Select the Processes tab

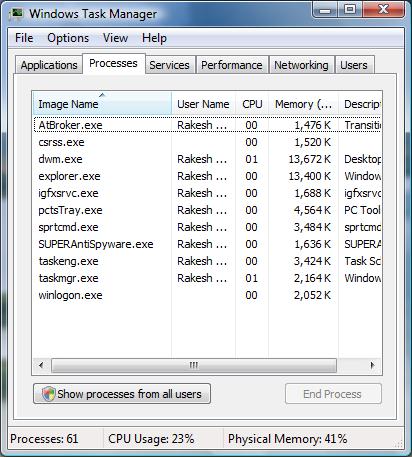coord(113,63)
